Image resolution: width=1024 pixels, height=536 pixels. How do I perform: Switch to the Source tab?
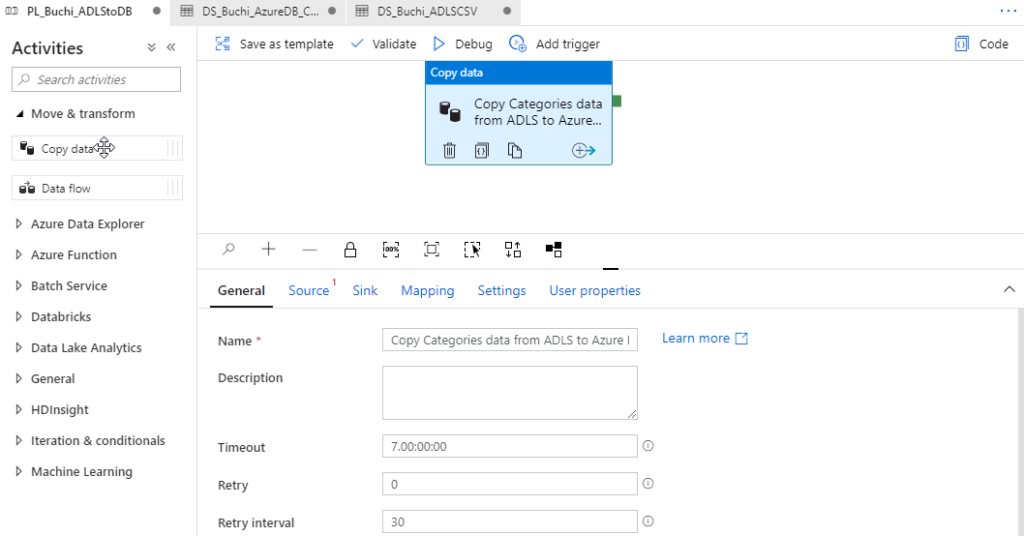[308, 290]
